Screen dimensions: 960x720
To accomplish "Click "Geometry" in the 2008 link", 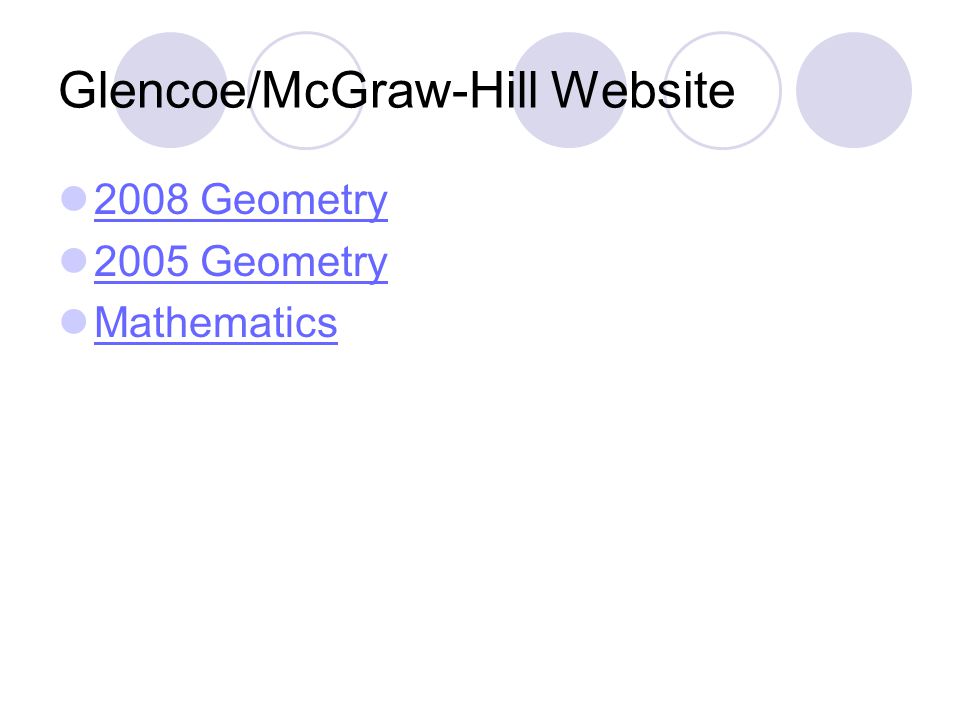I will pos(294,200).
